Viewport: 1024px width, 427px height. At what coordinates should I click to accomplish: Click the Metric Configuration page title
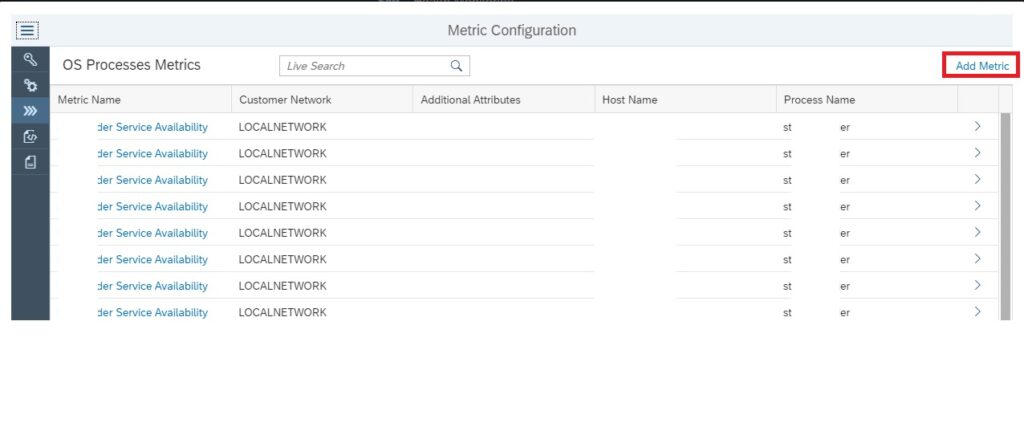point(511,30)
